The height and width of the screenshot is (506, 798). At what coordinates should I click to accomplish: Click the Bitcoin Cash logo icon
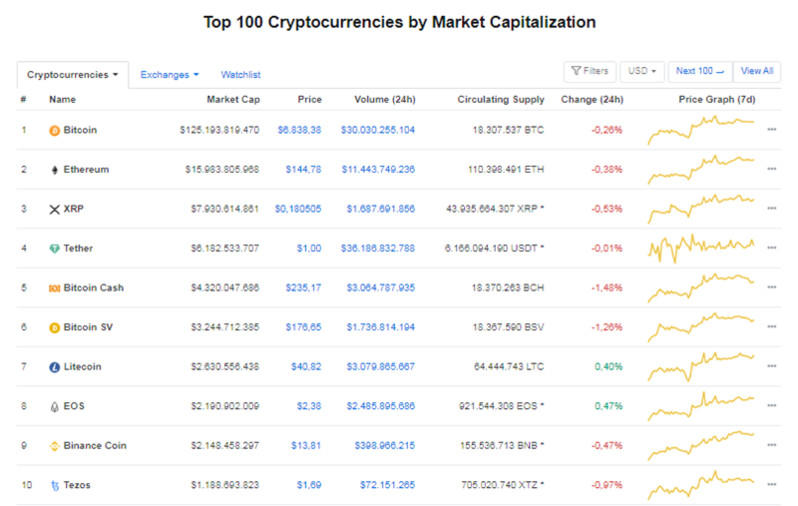point(54,288)
